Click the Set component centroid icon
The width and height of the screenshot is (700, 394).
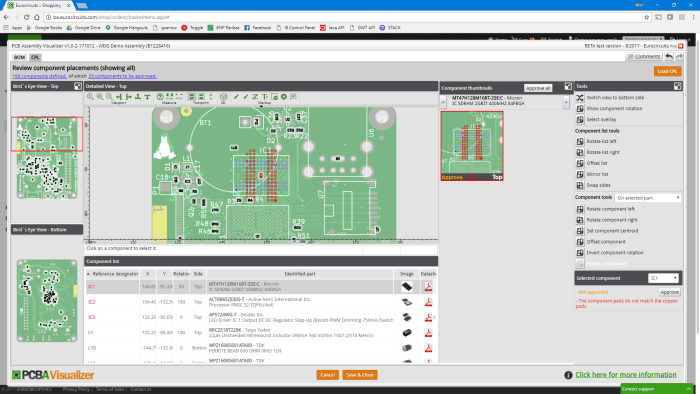click(x=580, y=231)
